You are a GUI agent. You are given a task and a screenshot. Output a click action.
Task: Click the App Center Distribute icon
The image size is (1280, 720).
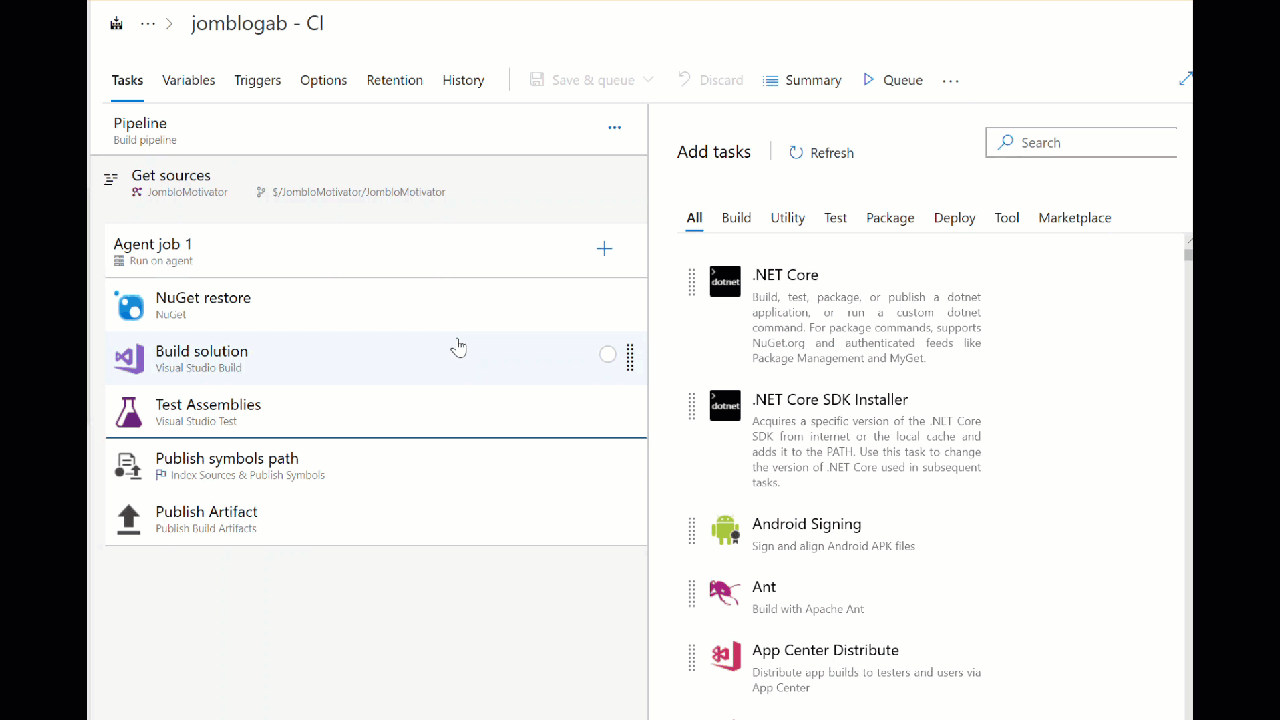click(x=725, y=656)
